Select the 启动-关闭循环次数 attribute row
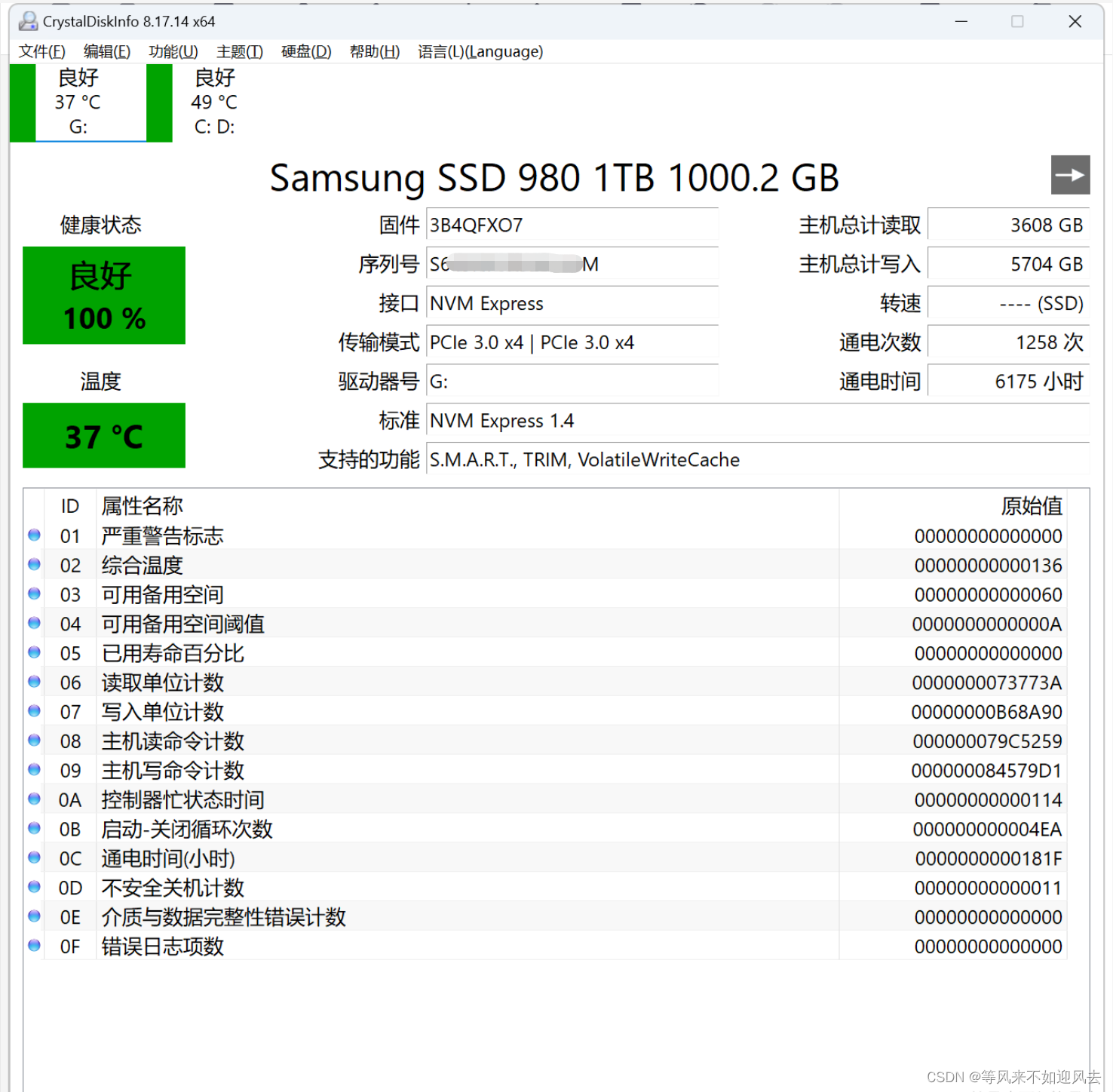1113x1092 pixels. click(545, 829)
